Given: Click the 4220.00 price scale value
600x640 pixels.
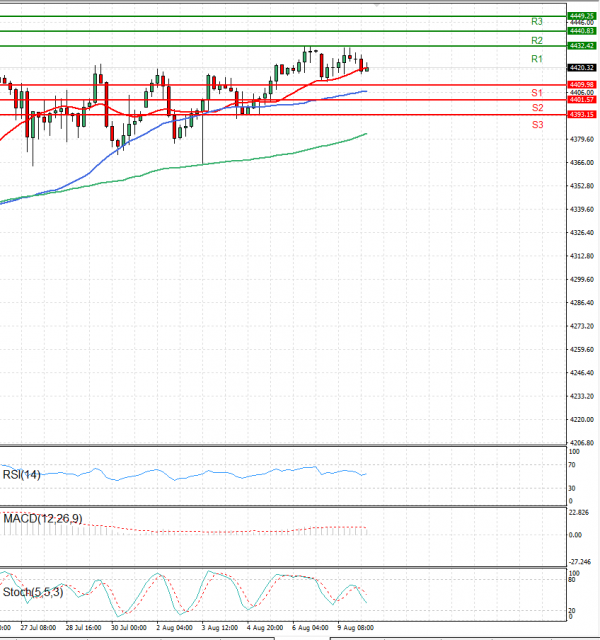Looking at the screenshot, I should [582, 420].
